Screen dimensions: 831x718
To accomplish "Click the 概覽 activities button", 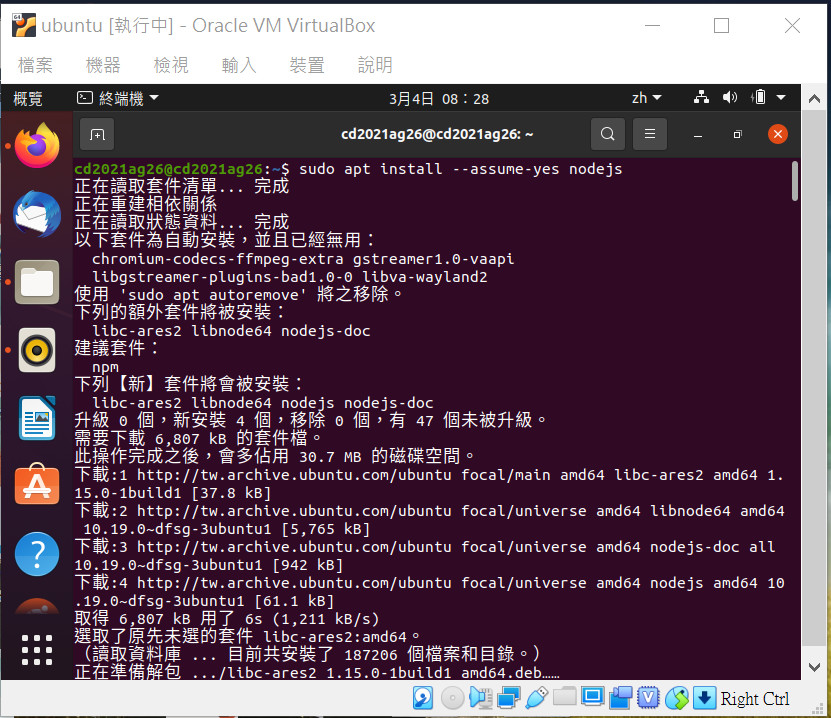I will pyautogui.click(x=28, y=99).
